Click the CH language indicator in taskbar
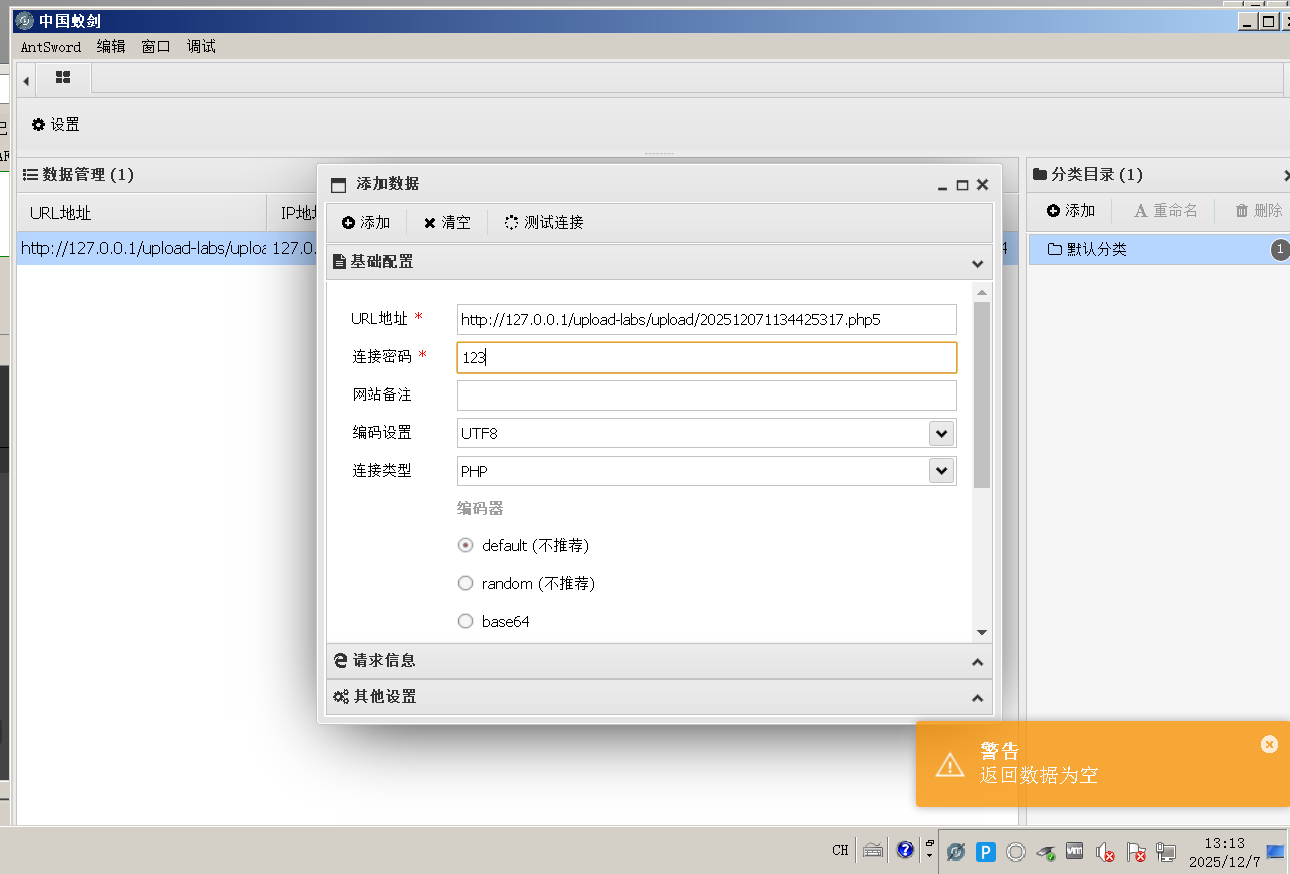This screenshot has width=1290, height=874. pos(840,850)
